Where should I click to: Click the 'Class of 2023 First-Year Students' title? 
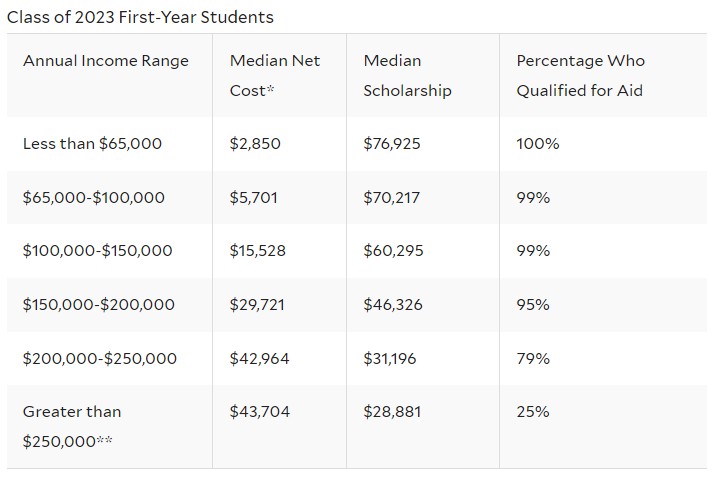point(140,17)
